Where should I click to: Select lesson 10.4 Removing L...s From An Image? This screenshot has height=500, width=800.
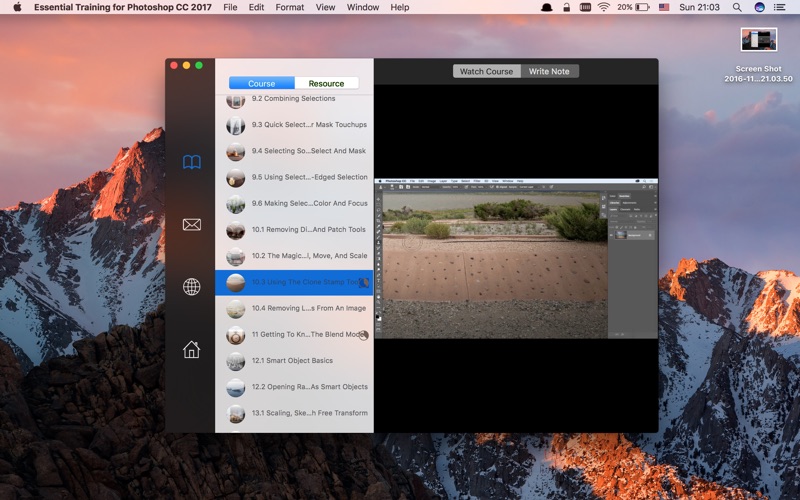point(294,308)
